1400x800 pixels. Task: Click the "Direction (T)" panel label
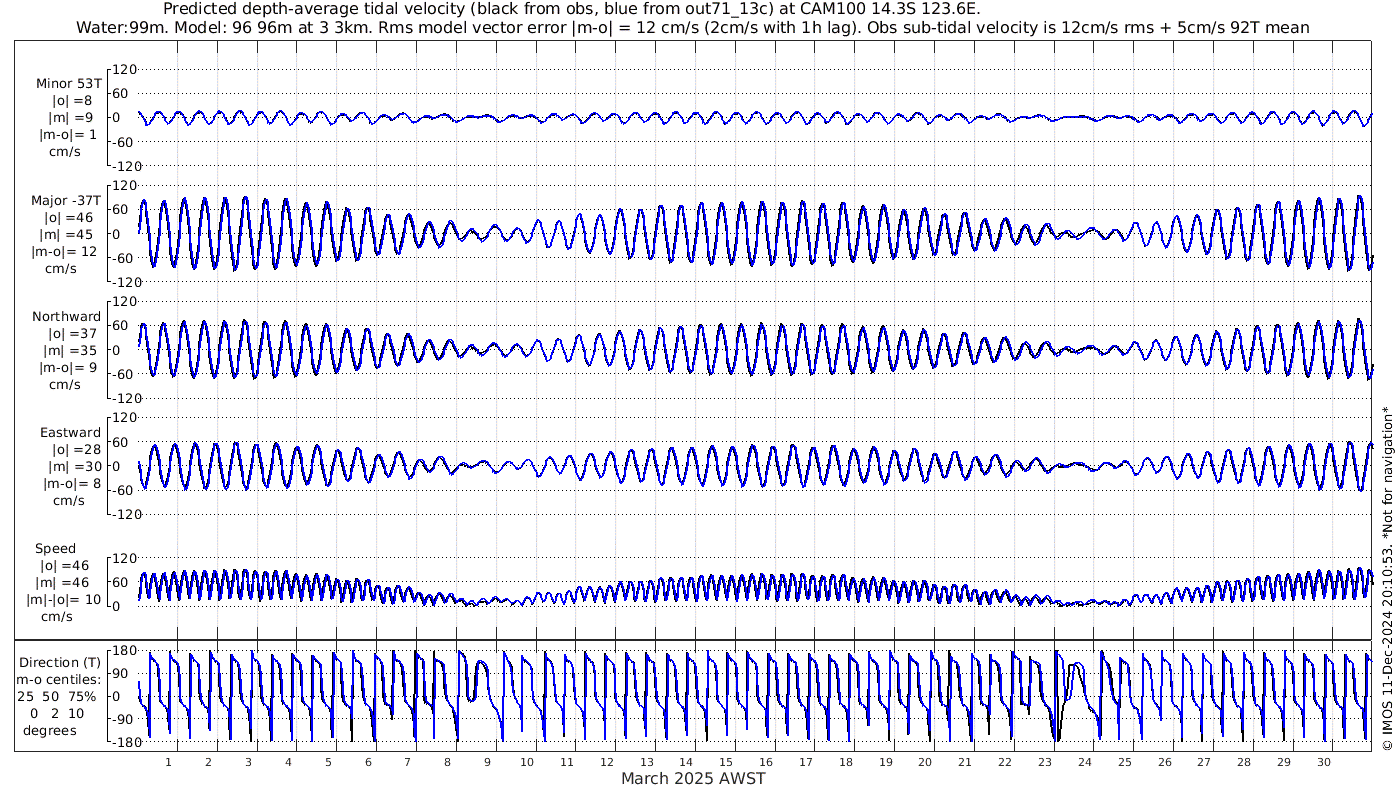(x=61, y=662)
